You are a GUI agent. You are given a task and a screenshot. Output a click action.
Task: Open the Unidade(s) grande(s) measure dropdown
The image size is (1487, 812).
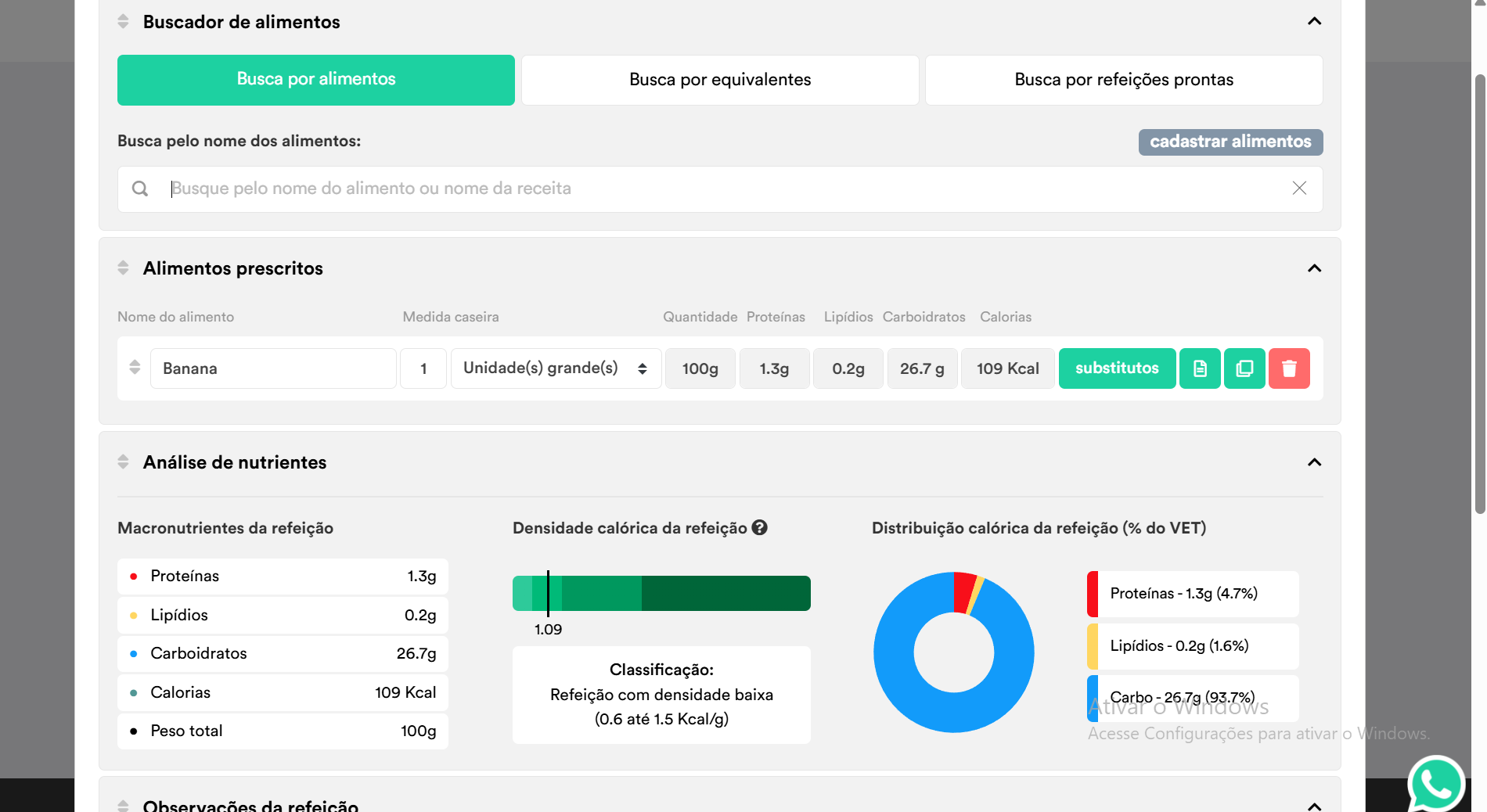(556, 368)
